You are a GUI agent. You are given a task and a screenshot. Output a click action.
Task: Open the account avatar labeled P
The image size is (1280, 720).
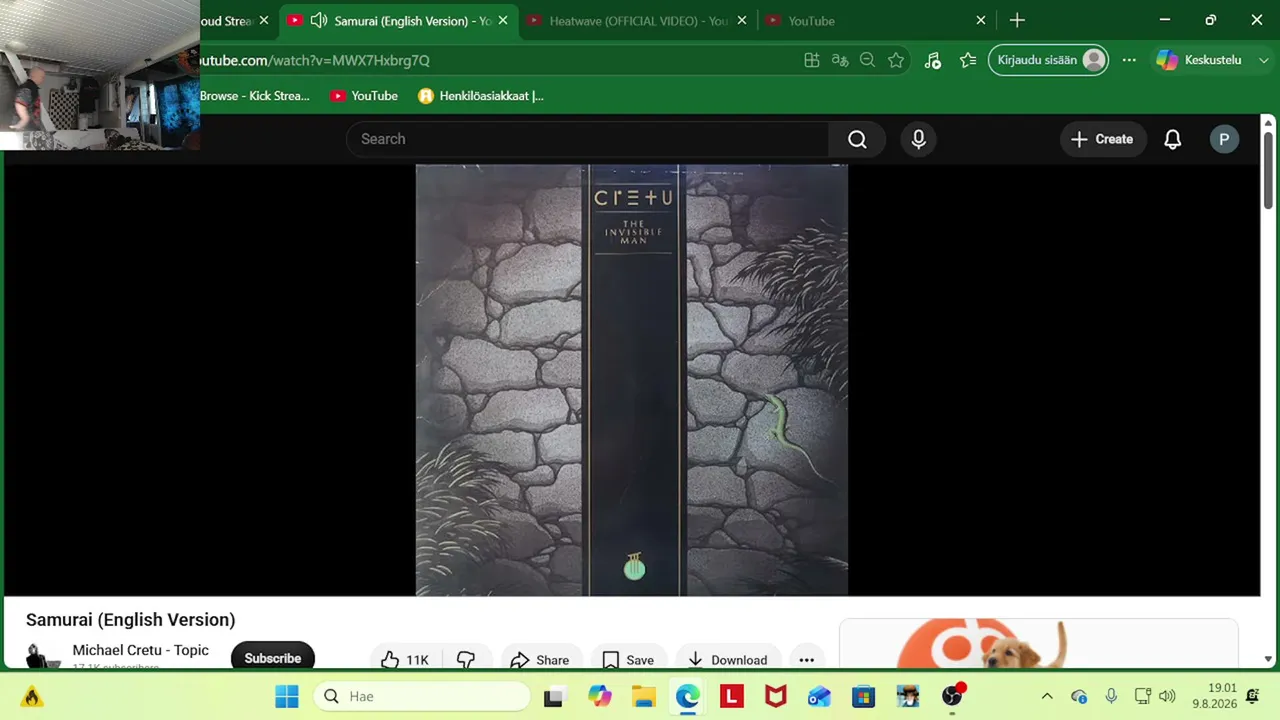tap(1223, 139)
